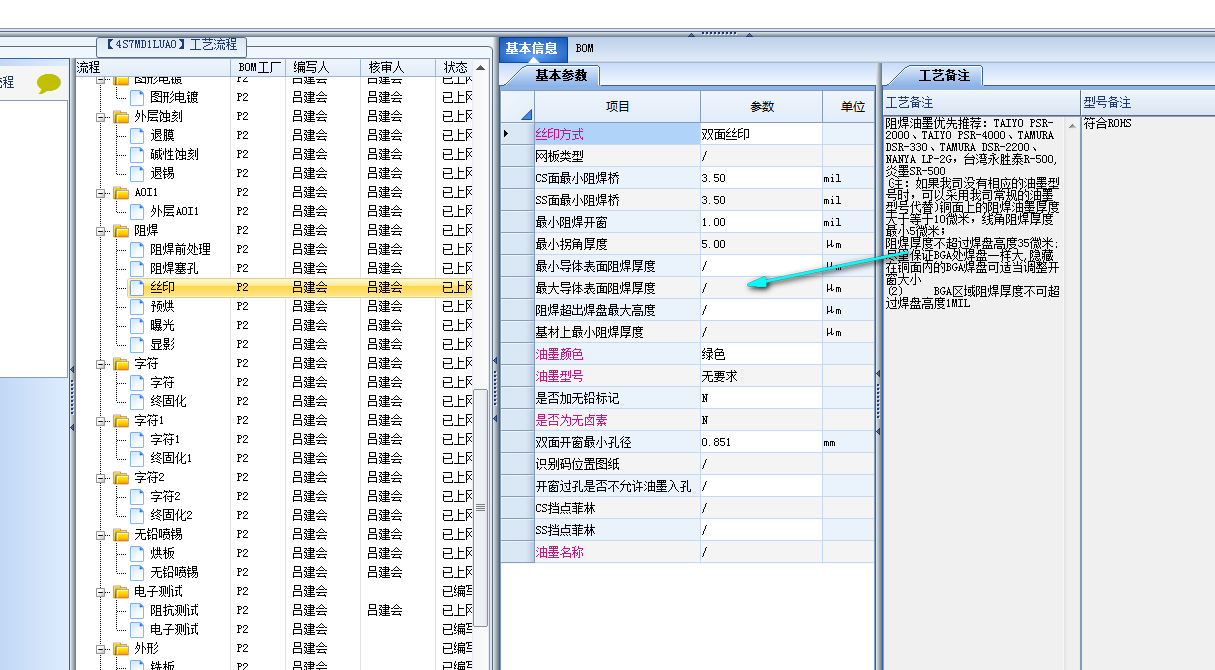Click the document icon beside 终固化2
Viewport: 1215px width, 670px height.
(137, 516)
